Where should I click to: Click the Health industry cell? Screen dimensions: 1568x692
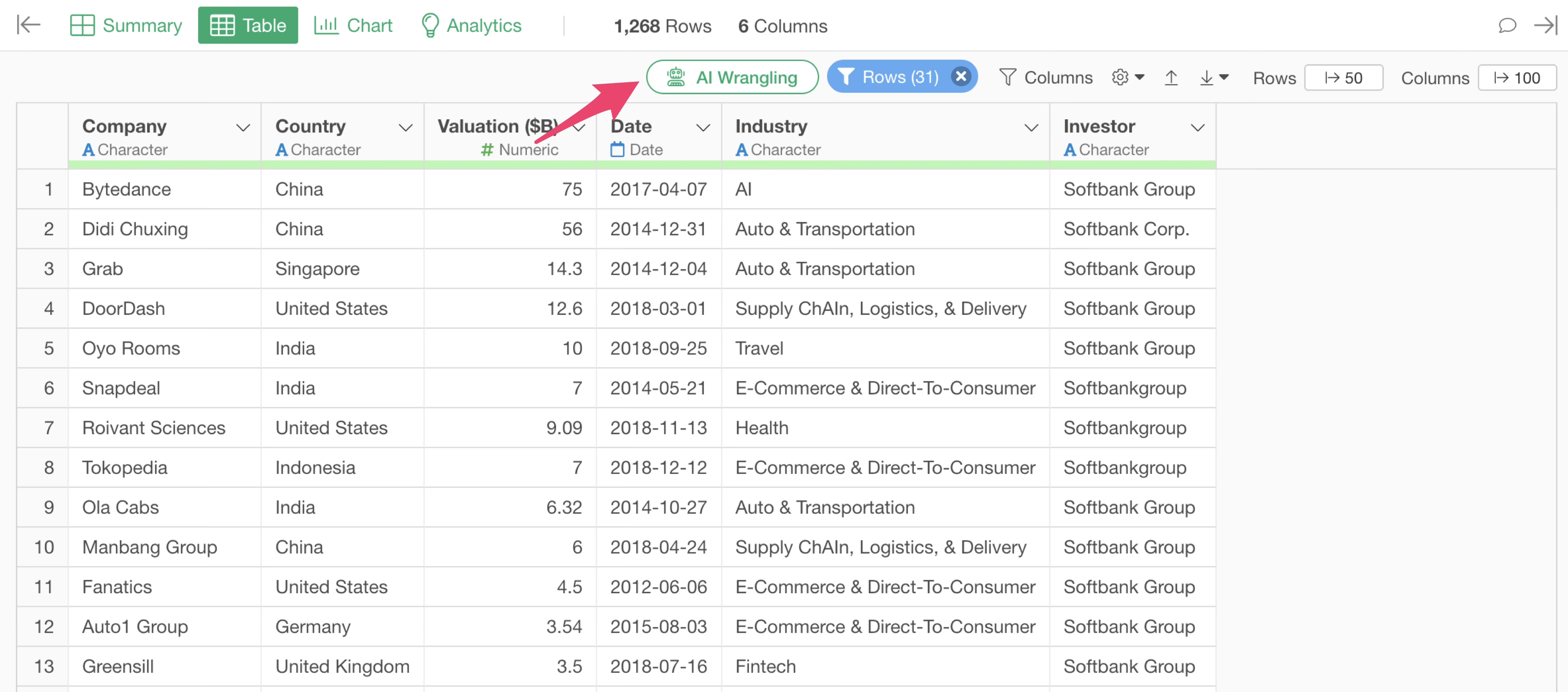[x=886, y=428]
